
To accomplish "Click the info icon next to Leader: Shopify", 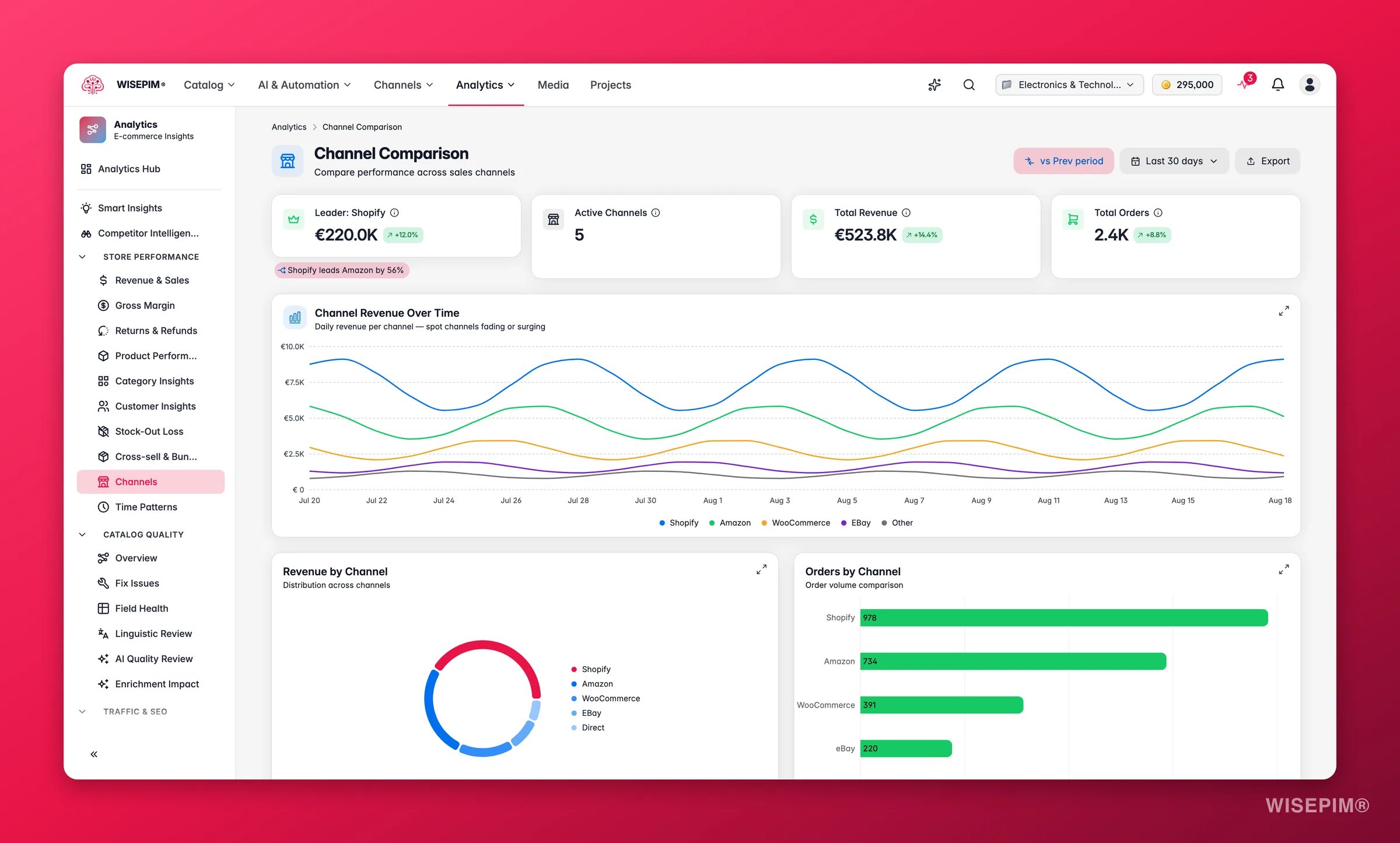I will [394, 213].
